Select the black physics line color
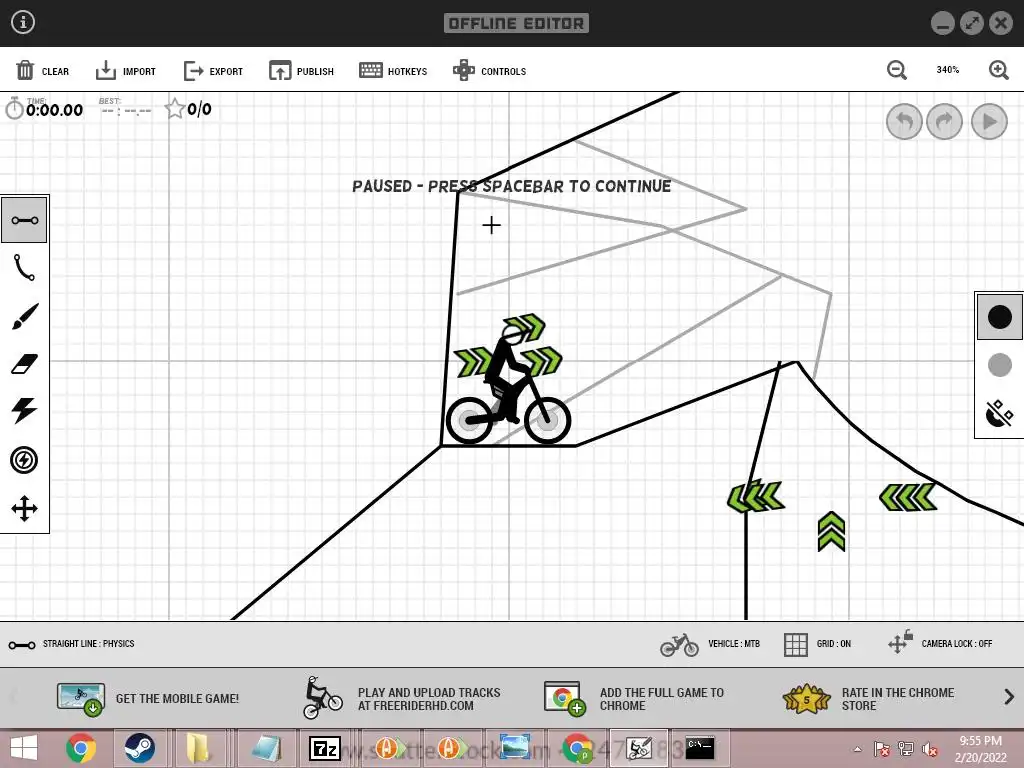The height and width of the screenshot is (768, 1024). [999, 317]
